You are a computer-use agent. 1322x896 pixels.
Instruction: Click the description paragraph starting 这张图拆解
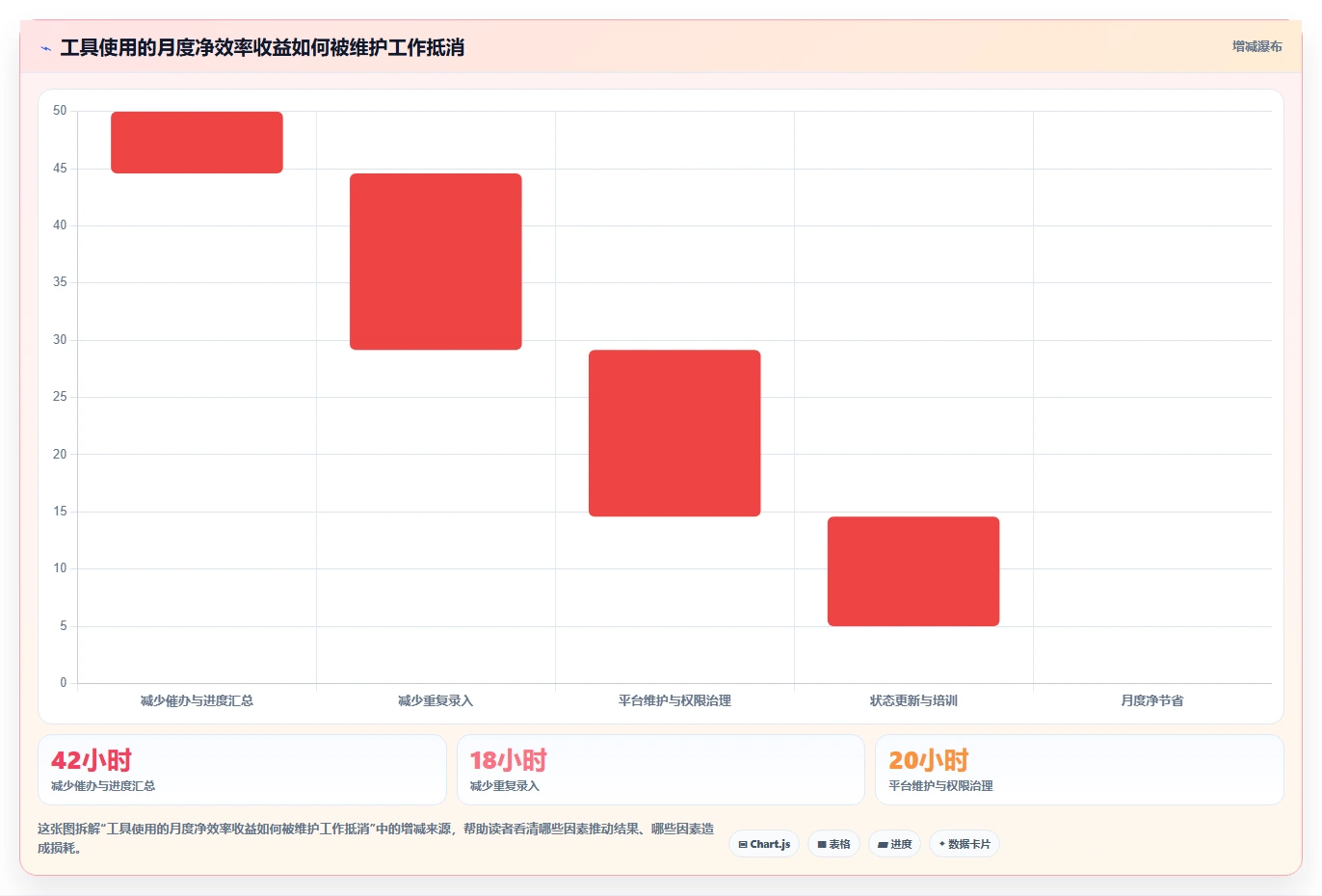[376, 838]
